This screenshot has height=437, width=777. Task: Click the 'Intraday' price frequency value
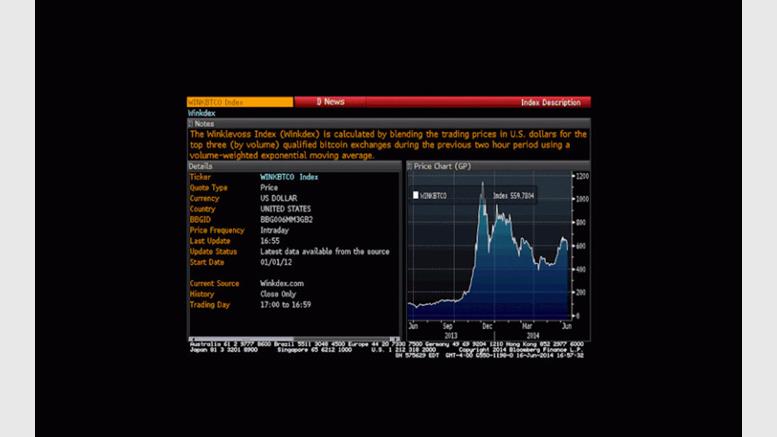click(275, 230)
